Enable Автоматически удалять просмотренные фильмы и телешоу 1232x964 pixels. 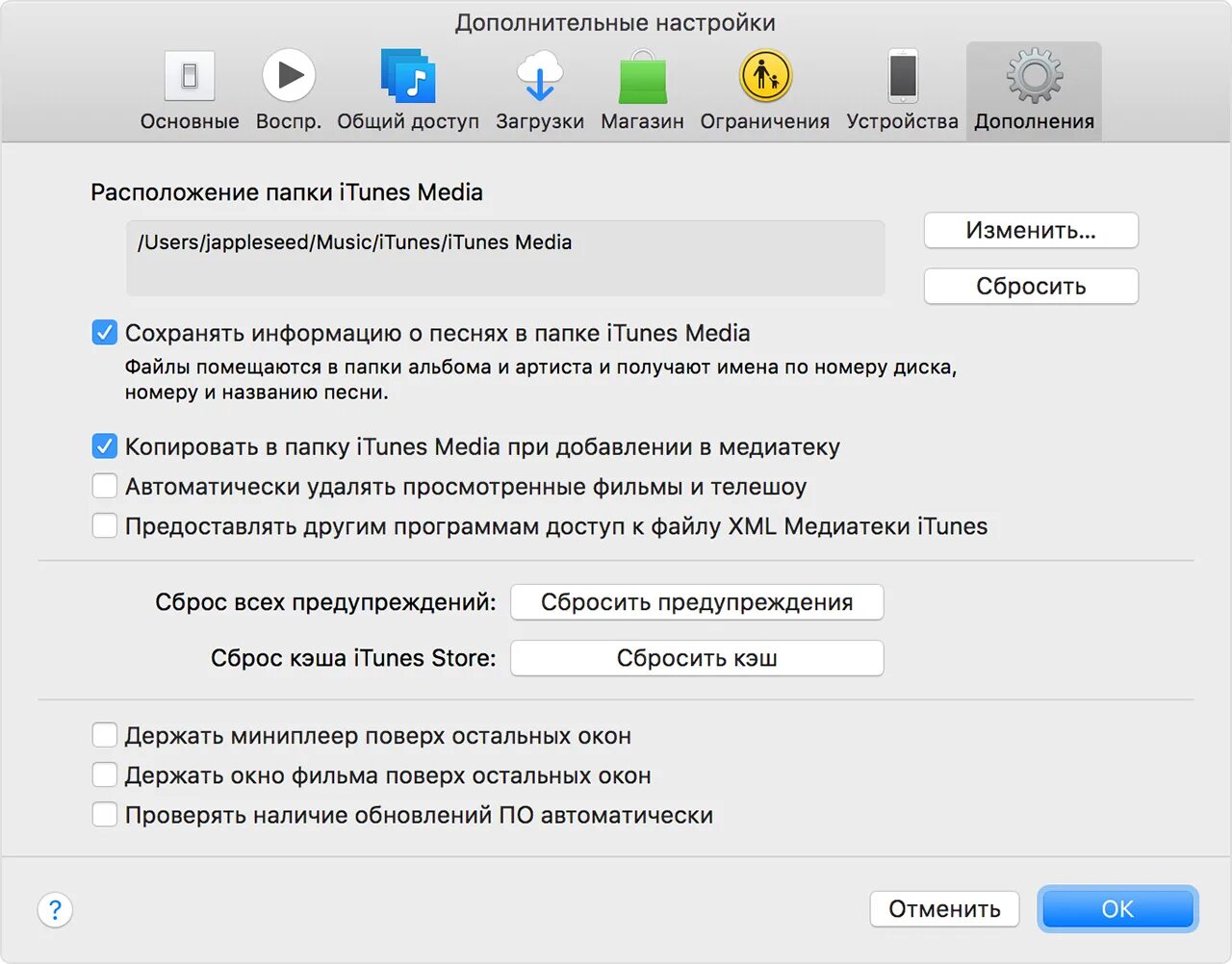(105, 486)
